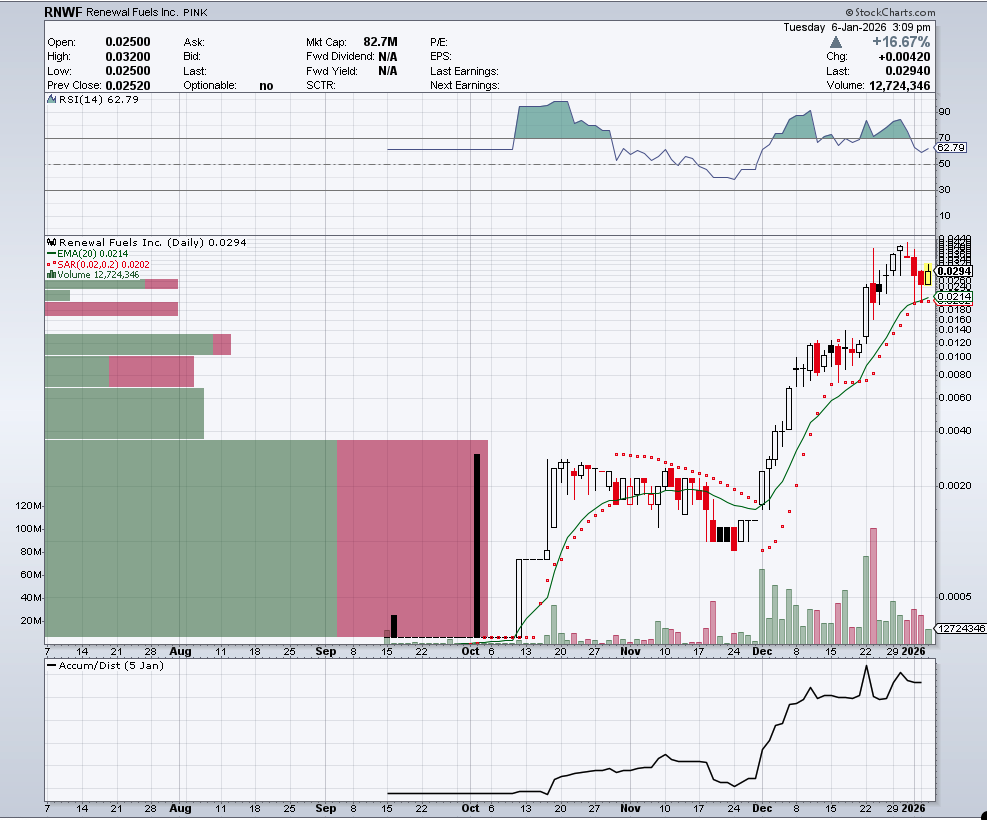987x820 pixels.
Task: Click the Nov label on the price chart date axis
Action: pyautogui.click(x=630, y=651)
